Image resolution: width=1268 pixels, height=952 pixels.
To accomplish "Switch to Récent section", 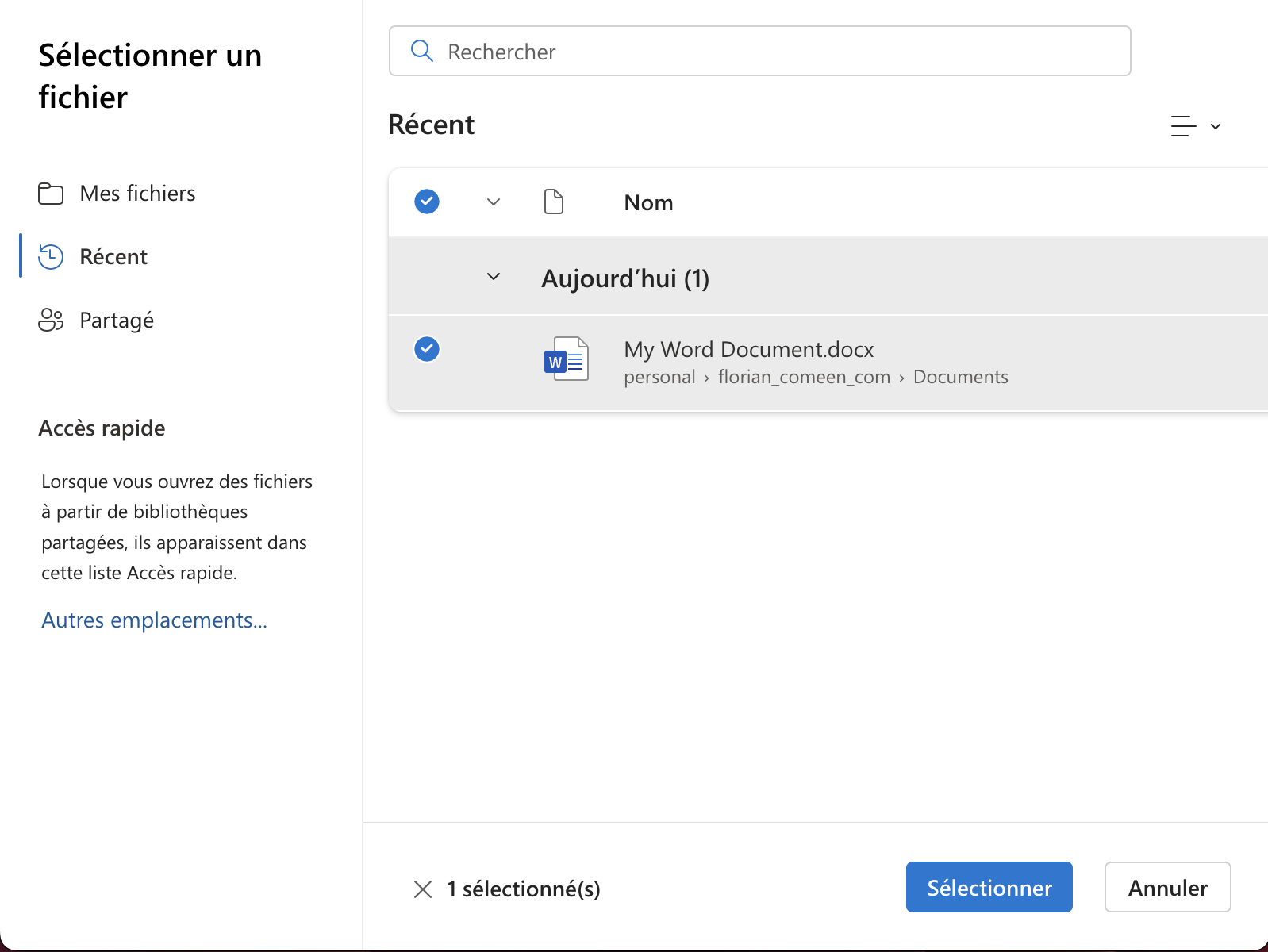I will coord(113,257).
